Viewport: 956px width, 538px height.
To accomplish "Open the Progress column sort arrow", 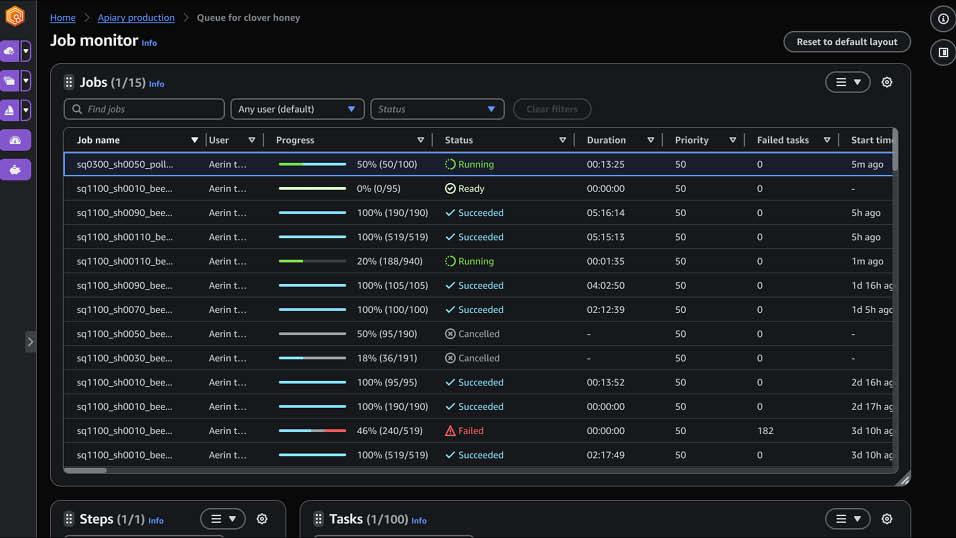I will [x=421, y=140].
